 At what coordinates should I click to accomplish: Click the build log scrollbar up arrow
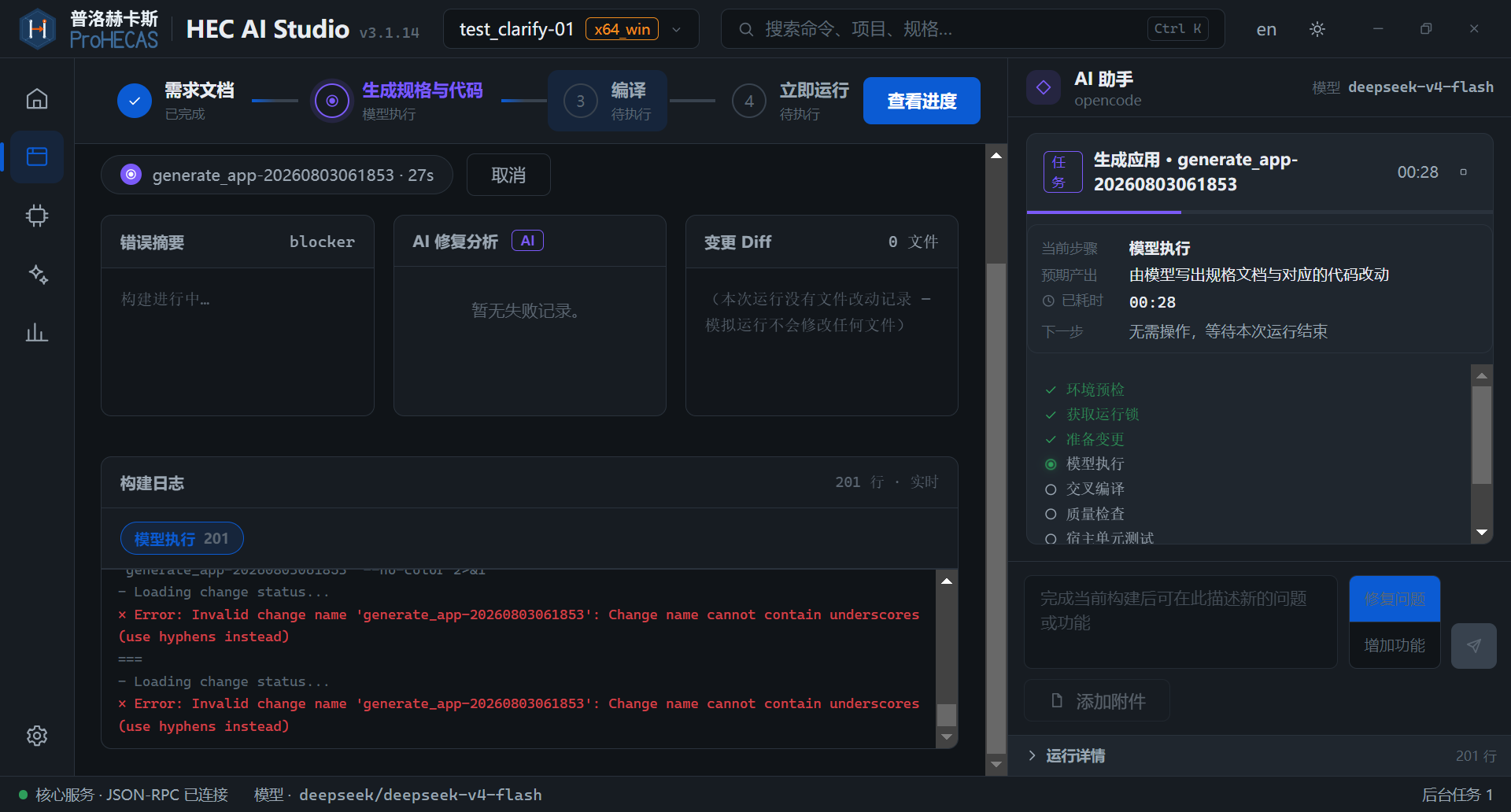point(947,581)
